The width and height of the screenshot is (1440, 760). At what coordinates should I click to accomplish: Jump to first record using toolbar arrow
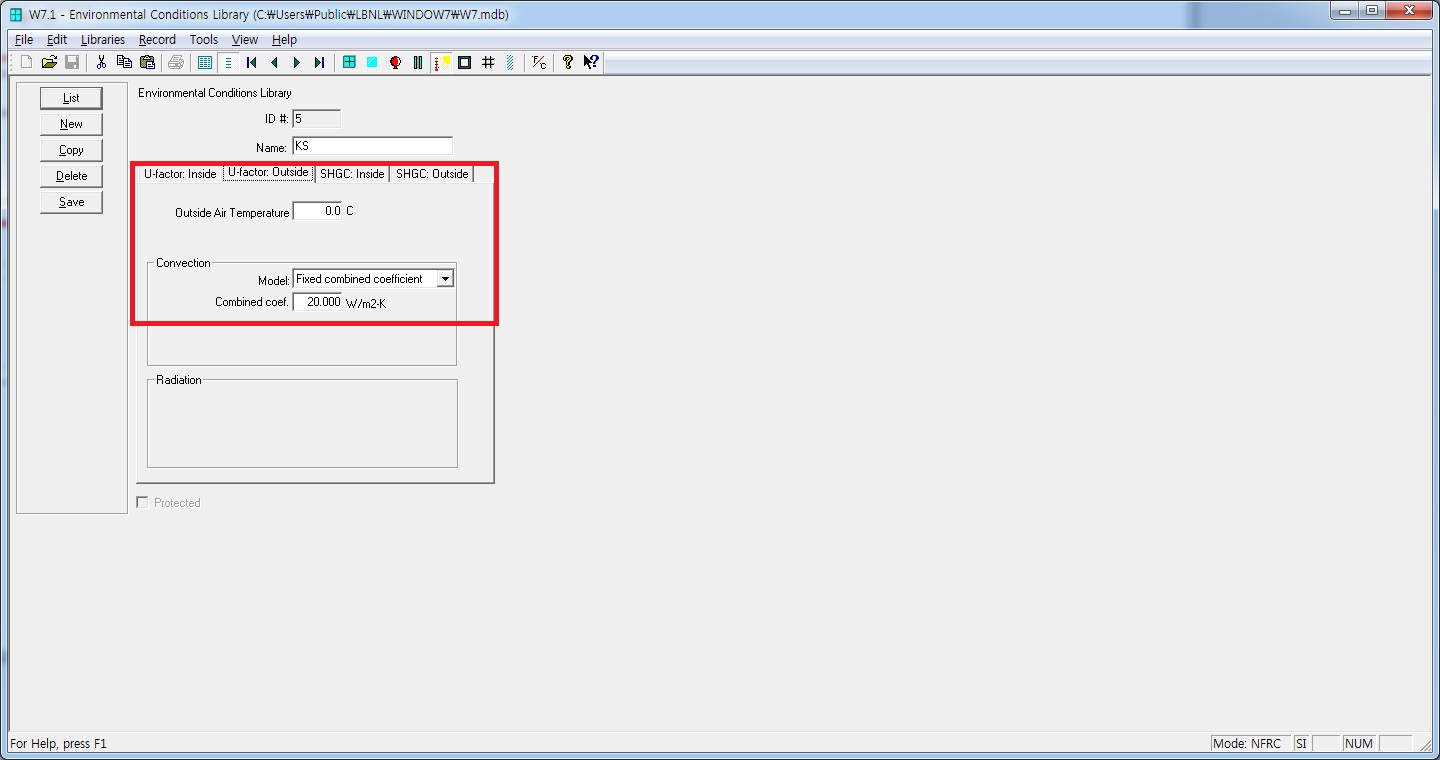[x=251, y=63]
